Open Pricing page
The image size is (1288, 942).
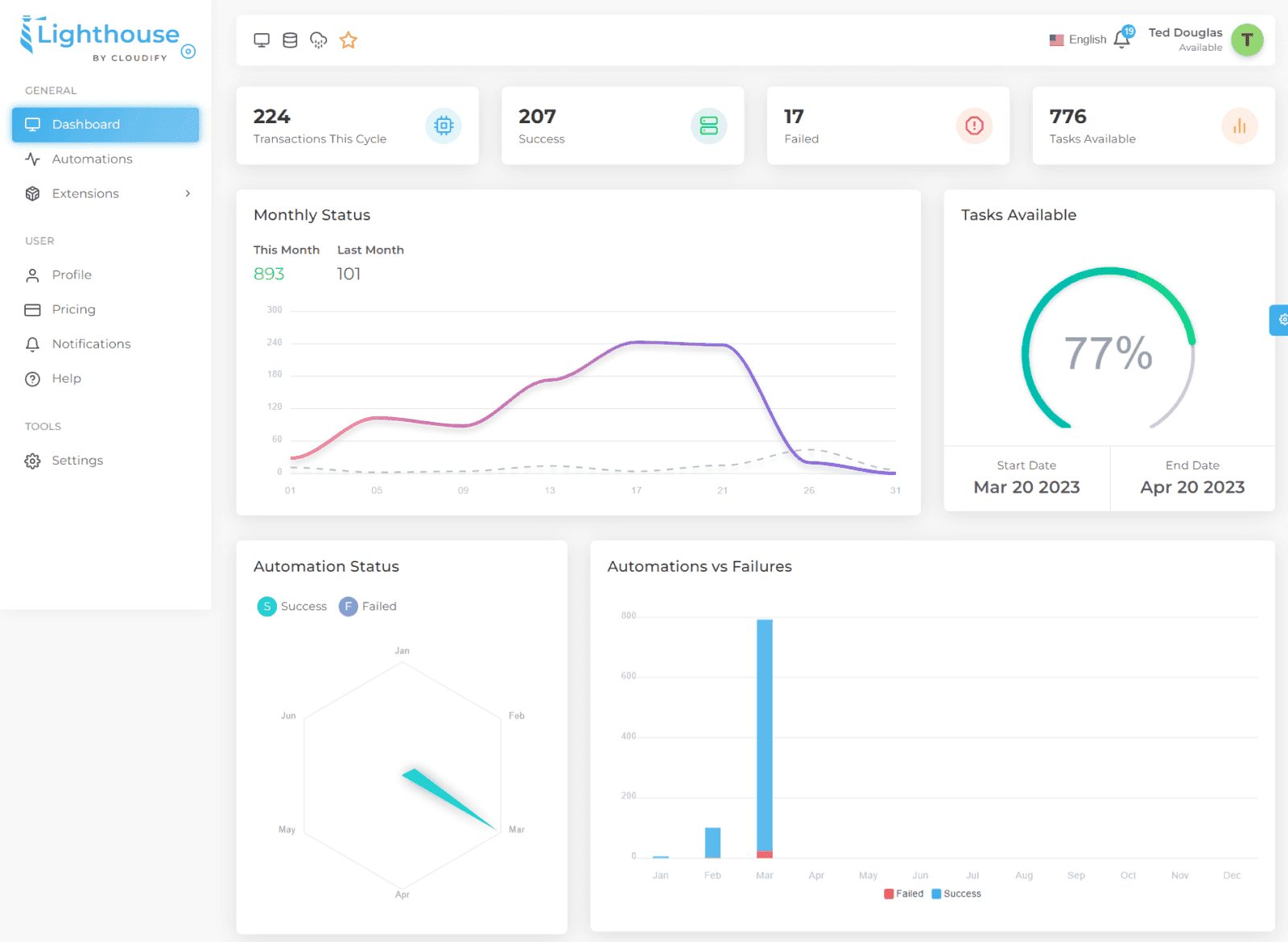(x=105, y=310)
